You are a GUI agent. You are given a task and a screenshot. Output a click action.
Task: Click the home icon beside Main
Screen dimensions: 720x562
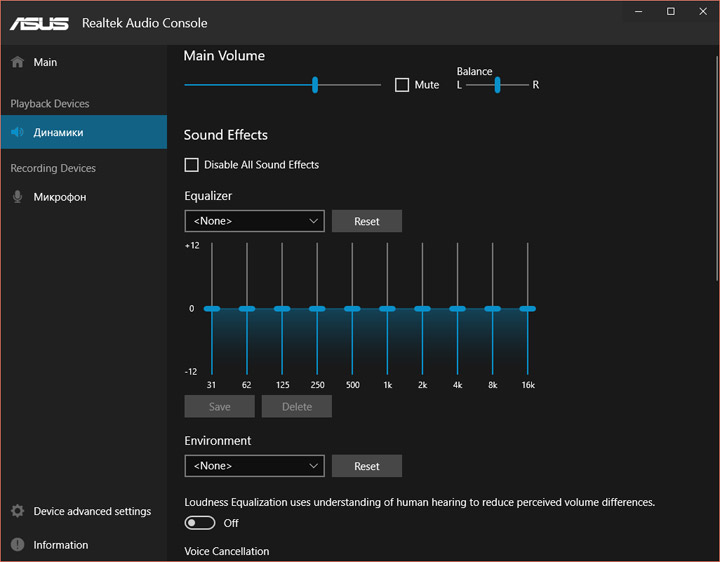pyautogui.click(x=17, y=62)
